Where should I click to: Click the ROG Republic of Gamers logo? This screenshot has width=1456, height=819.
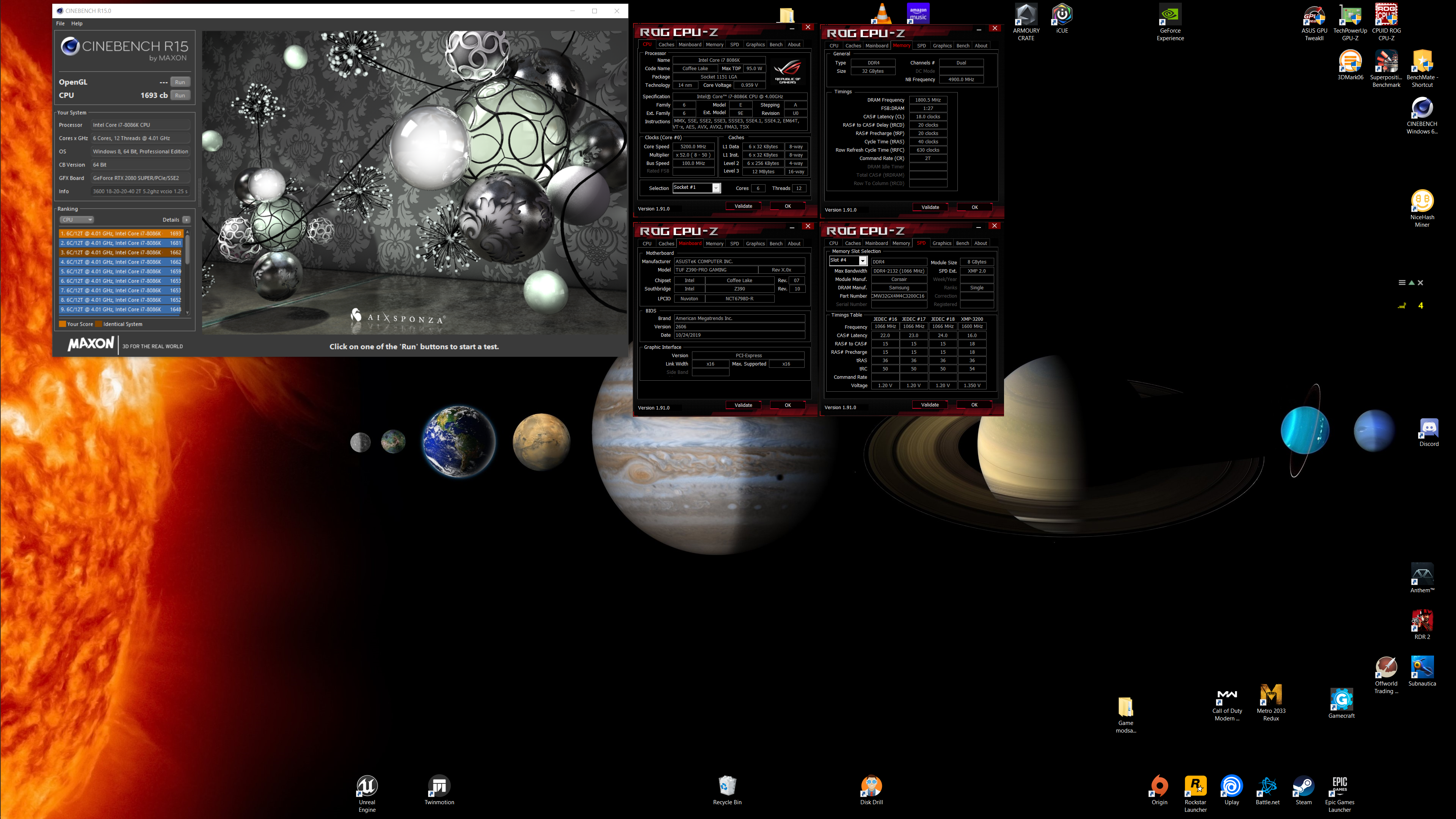click(x=788, y=71)
